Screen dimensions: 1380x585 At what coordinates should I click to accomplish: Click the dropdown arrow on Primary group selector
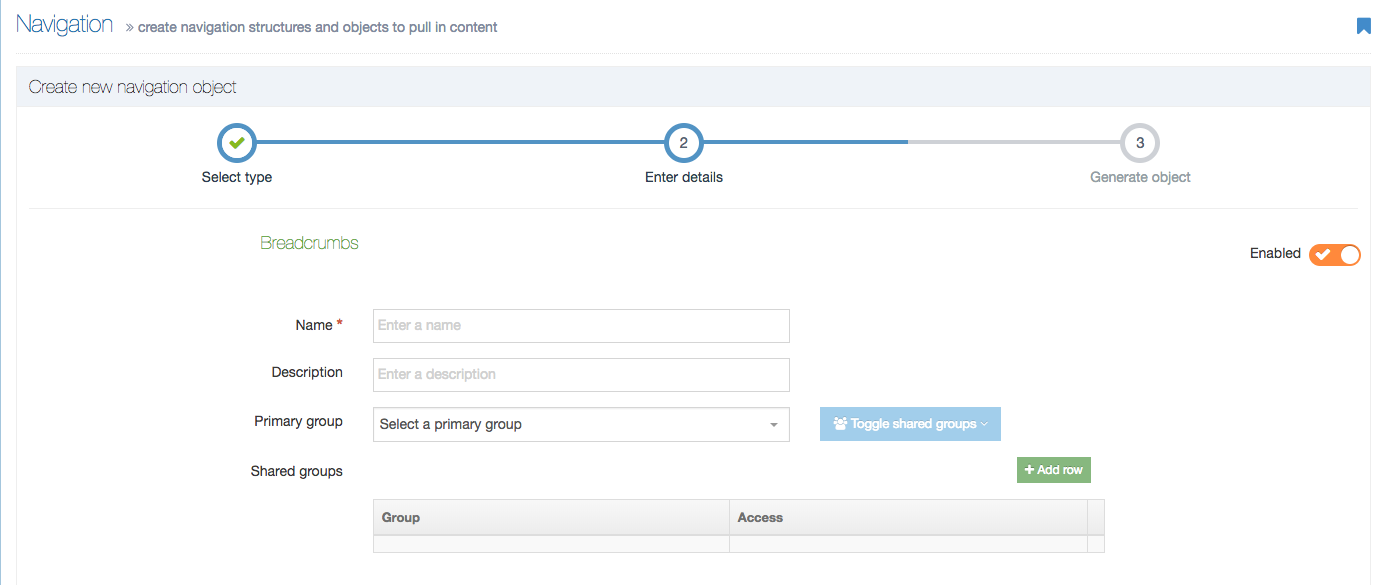pyautogui.click(x=775, y=424)
